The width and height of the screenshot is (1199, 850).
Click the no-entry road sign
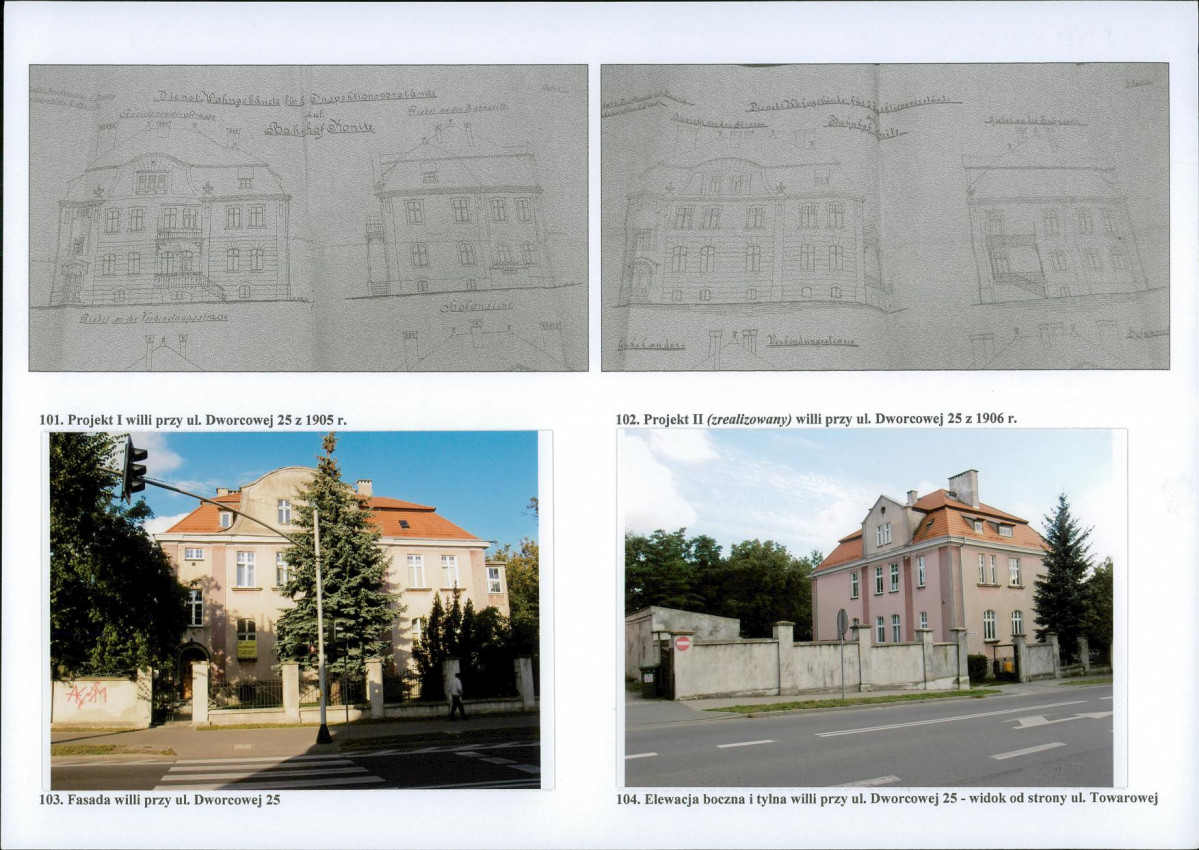[x=682, y=644]
